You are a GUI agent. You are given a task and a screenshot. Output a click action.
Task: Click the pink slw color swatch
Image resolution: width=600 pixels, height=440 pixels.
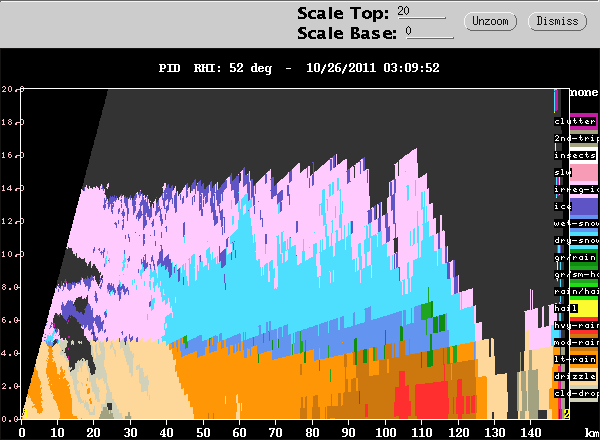point(584,173)
